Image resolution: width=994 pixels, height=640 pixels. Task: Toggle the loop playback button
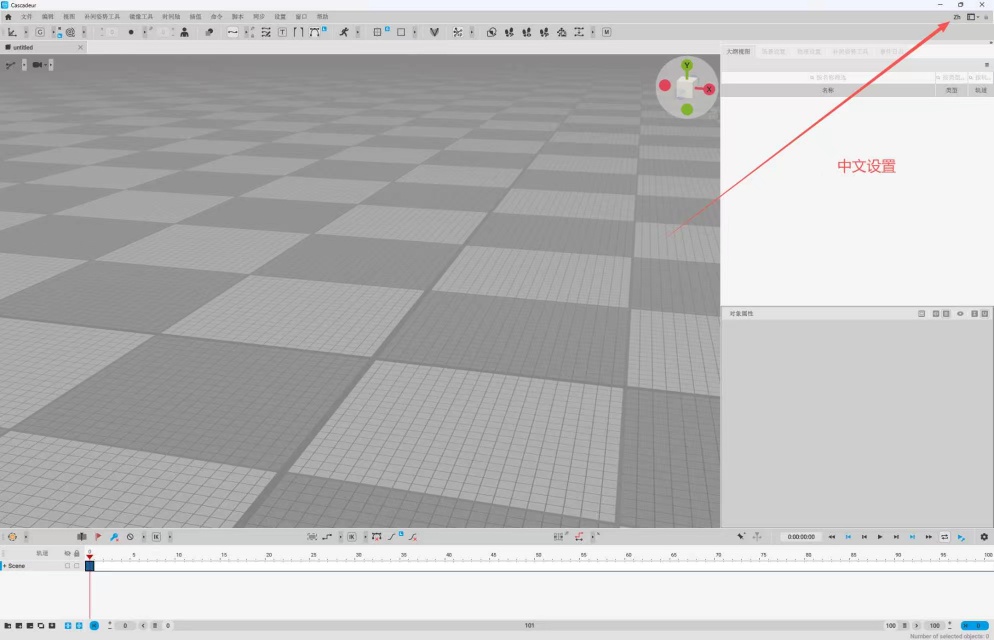[945, 537]
